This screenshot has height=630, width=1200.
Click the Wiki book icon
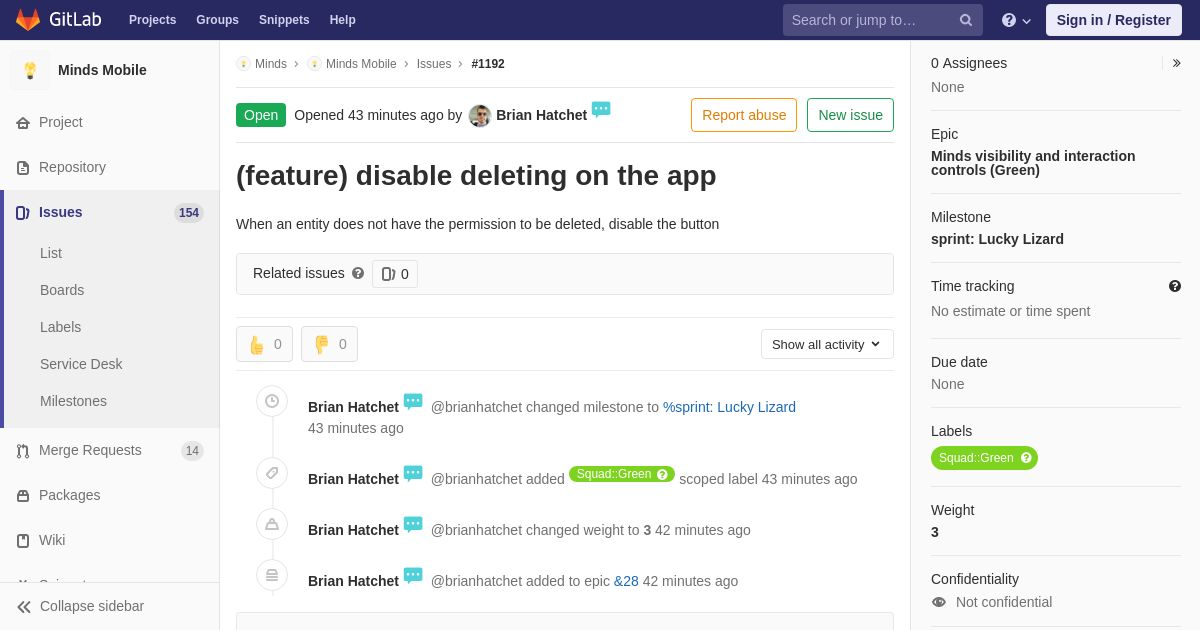pyautogui.click(x=23, y=541)
